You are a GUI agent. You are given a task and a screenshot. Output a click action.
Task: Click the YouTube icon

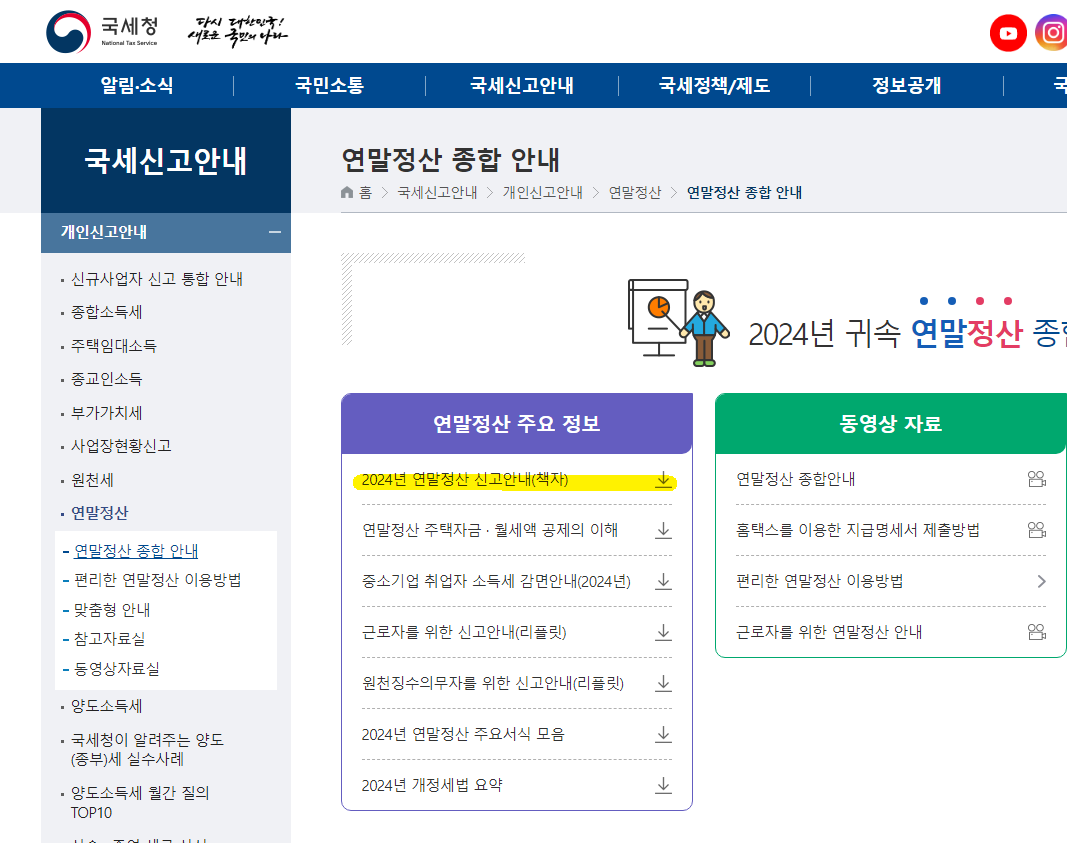(x=1008, y=32)
